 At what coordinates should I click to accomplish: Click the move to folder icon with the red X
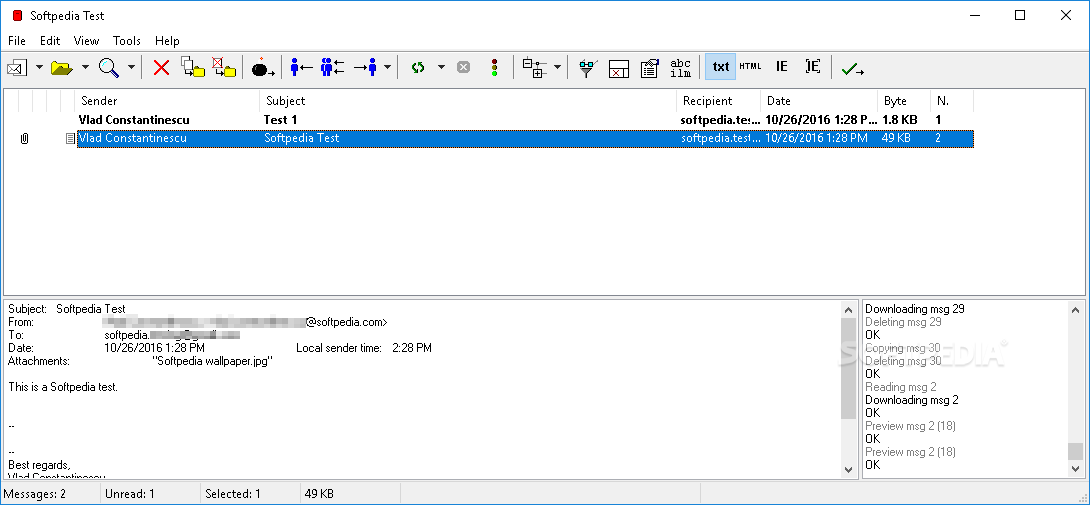[x=224, y=67]
